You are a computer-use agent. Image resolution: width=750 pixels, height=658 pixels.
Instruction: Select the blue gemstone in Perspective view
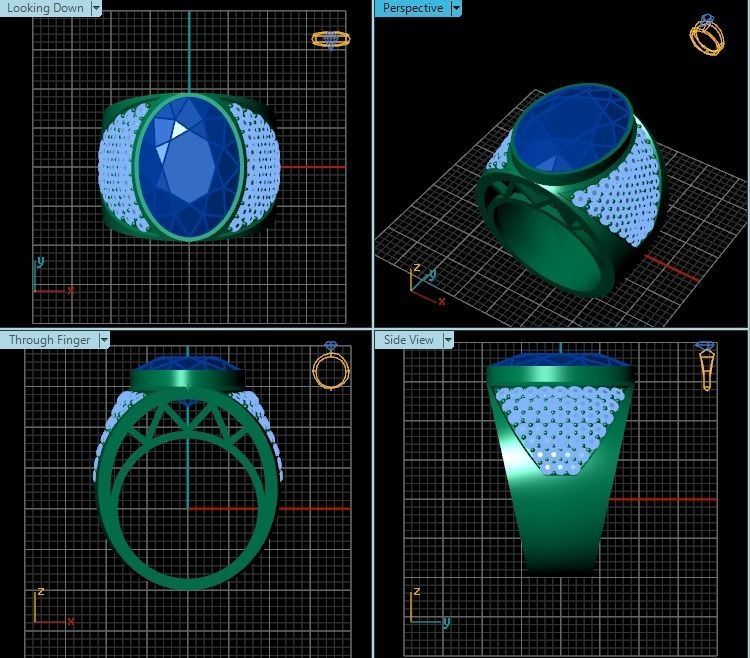click(x=572, y=130)
